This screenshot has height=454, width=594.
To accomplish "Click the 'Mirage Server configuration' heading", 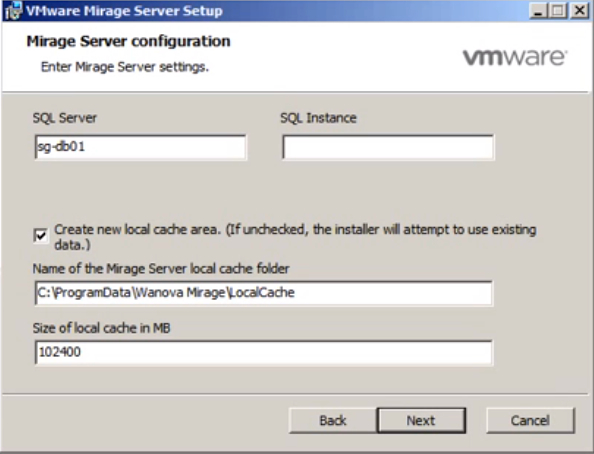I will tap(128, 41).
